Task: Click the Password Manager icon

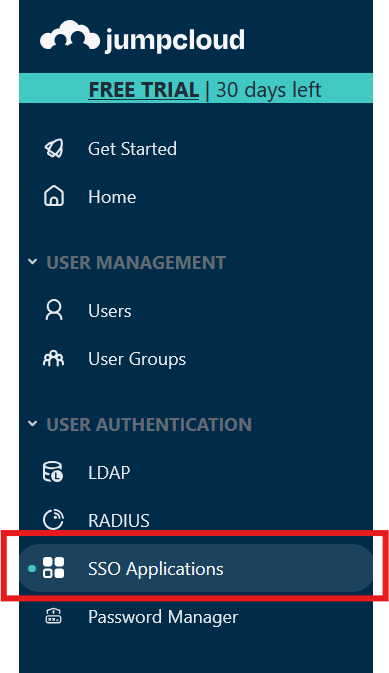Action: (54, 616)
